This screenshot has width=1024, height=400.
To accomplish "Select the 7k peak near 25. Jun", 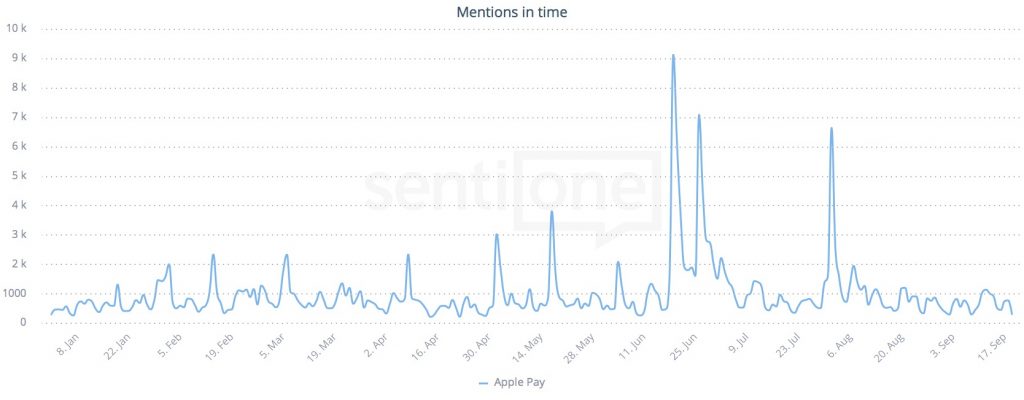I will pos(698,116).
